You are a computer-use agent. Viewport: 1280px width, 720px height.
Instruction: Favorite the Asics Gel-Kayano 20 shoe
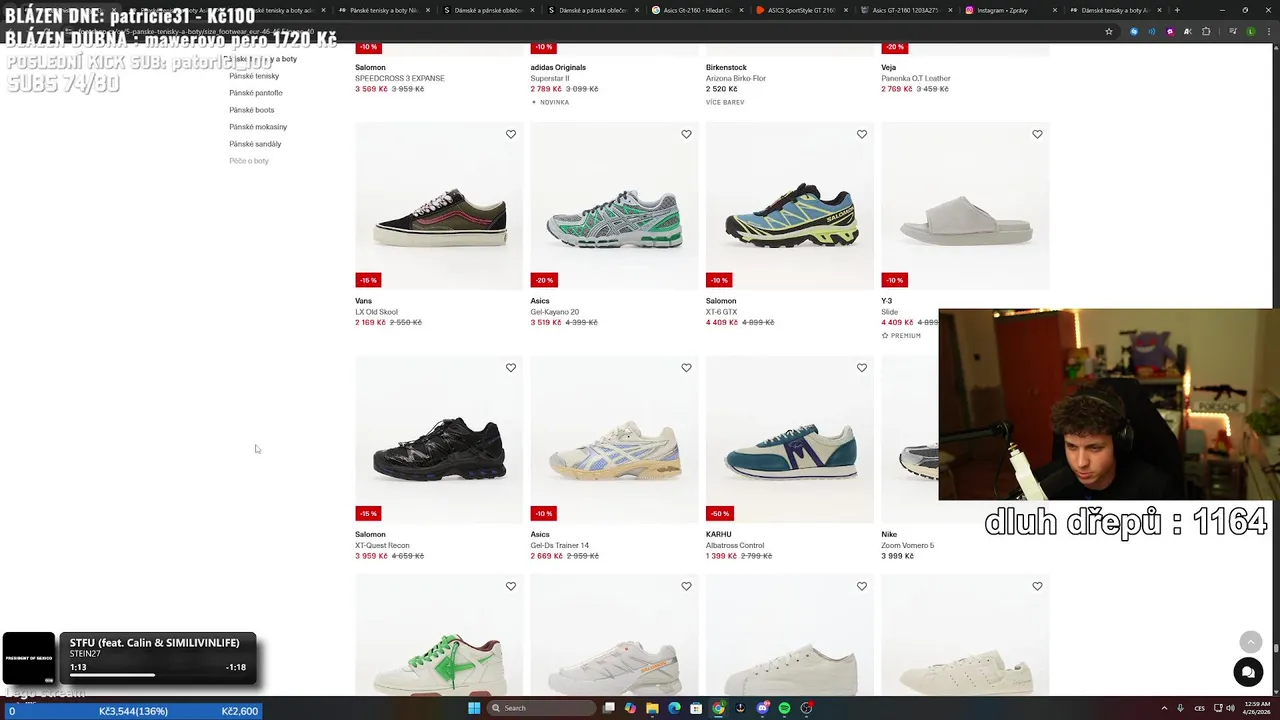pyautogui.click(x=686, y=134)
